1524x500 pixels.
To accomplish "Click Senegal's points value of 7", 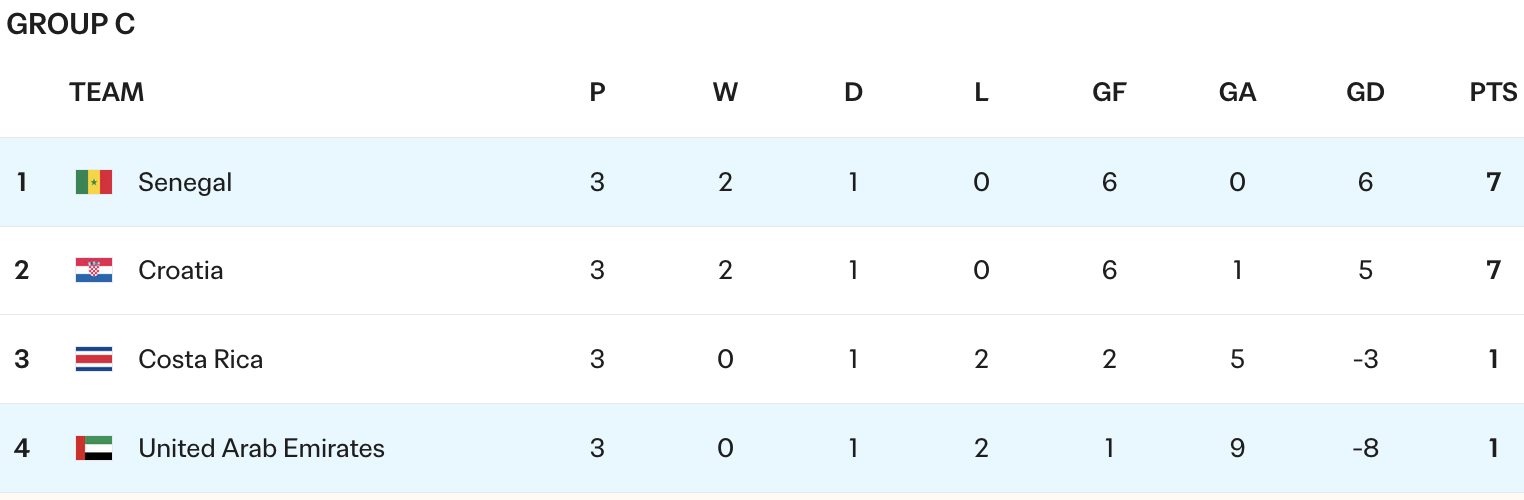I will tap(1493, 182).
